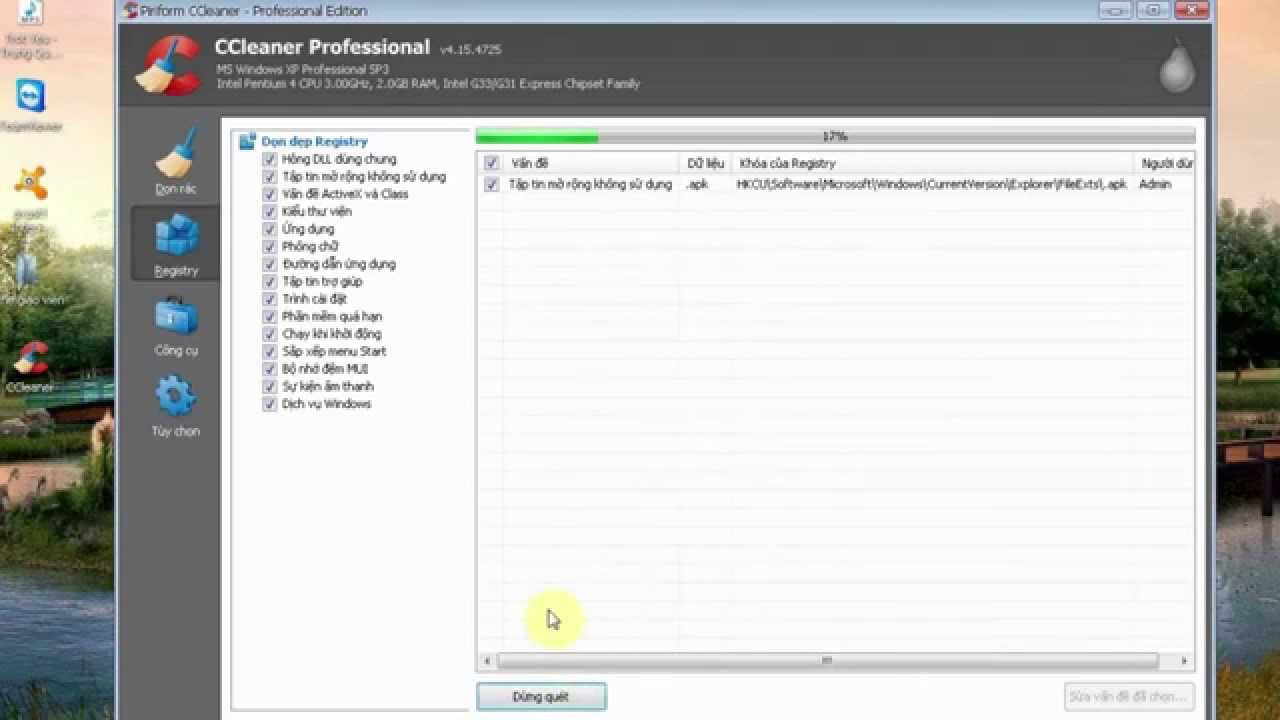The height and width of the screenshot is (720, 1280).
Task: Select the Dọn dẹp Registry tree heading
Action: 314,142
